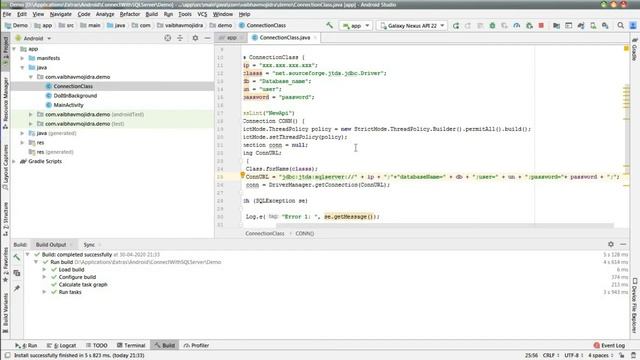Screen dimensions: 640x360
Task: Click the green Run app icon
Action: point(456,25)
